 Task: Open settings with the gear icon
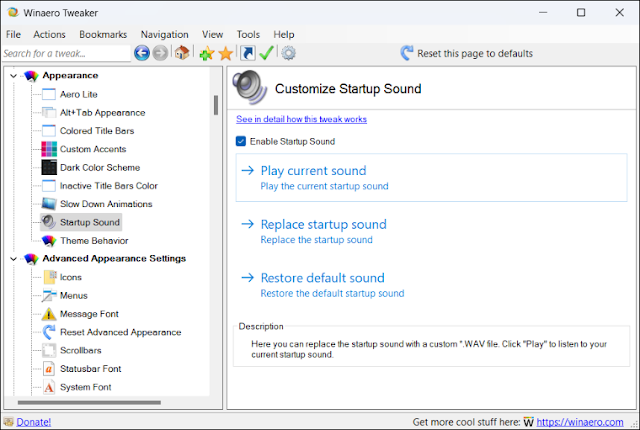click(288, 53)
